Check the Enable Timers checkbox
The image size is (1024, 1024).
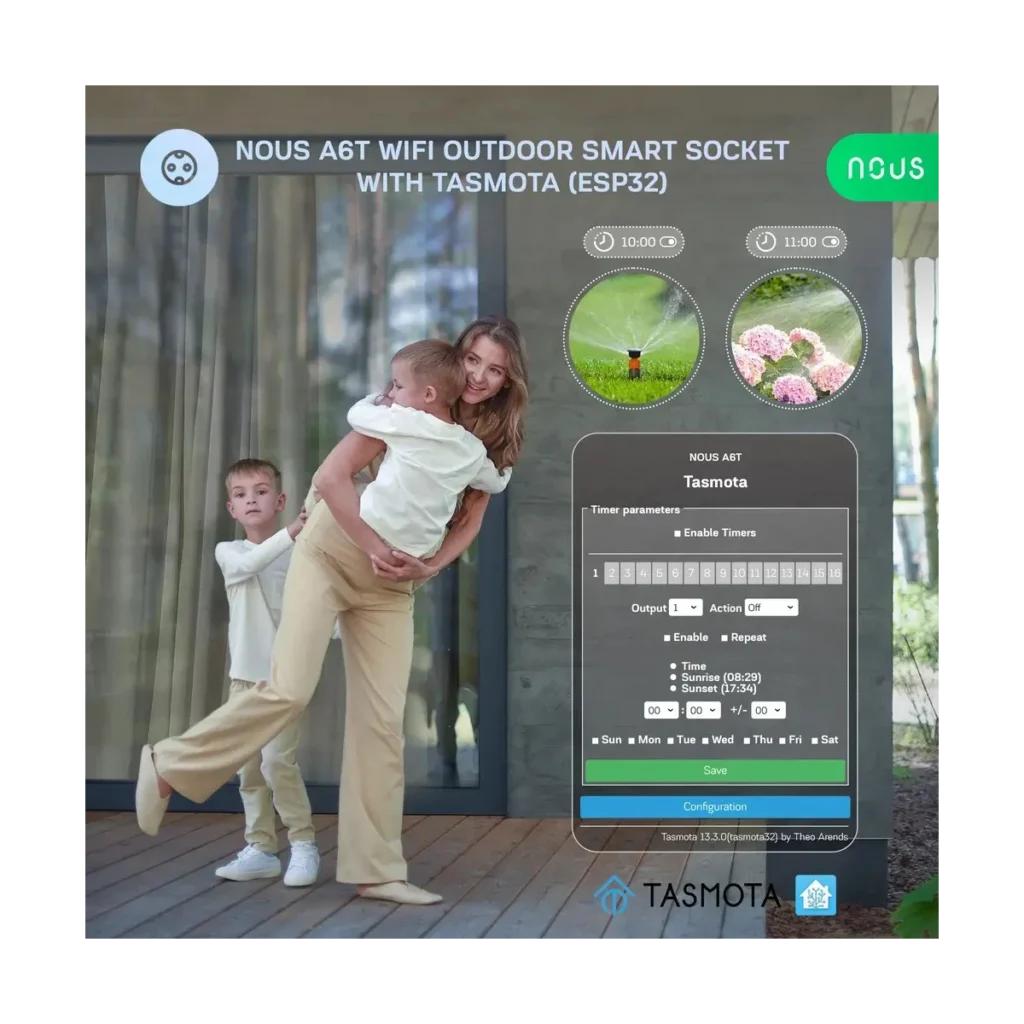click(x=677, y=534)
